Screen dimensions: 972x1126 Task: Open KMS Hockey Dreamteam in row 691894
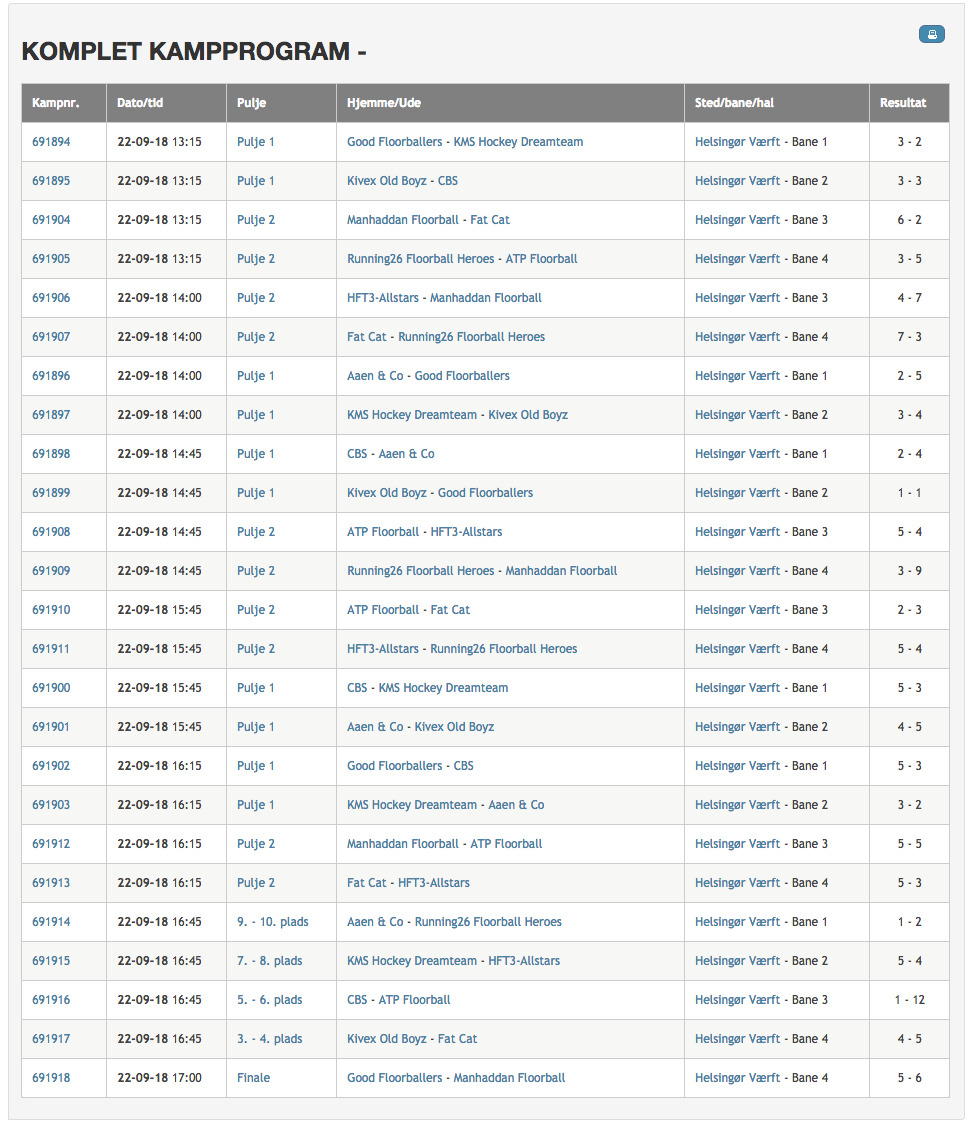[x=518, y=142]
